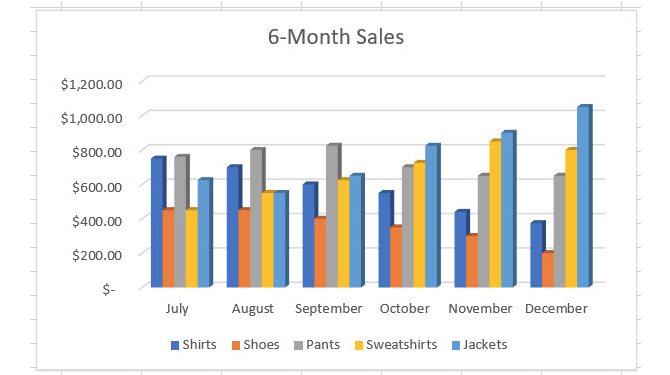Click the July category axis label

[177, 309]
